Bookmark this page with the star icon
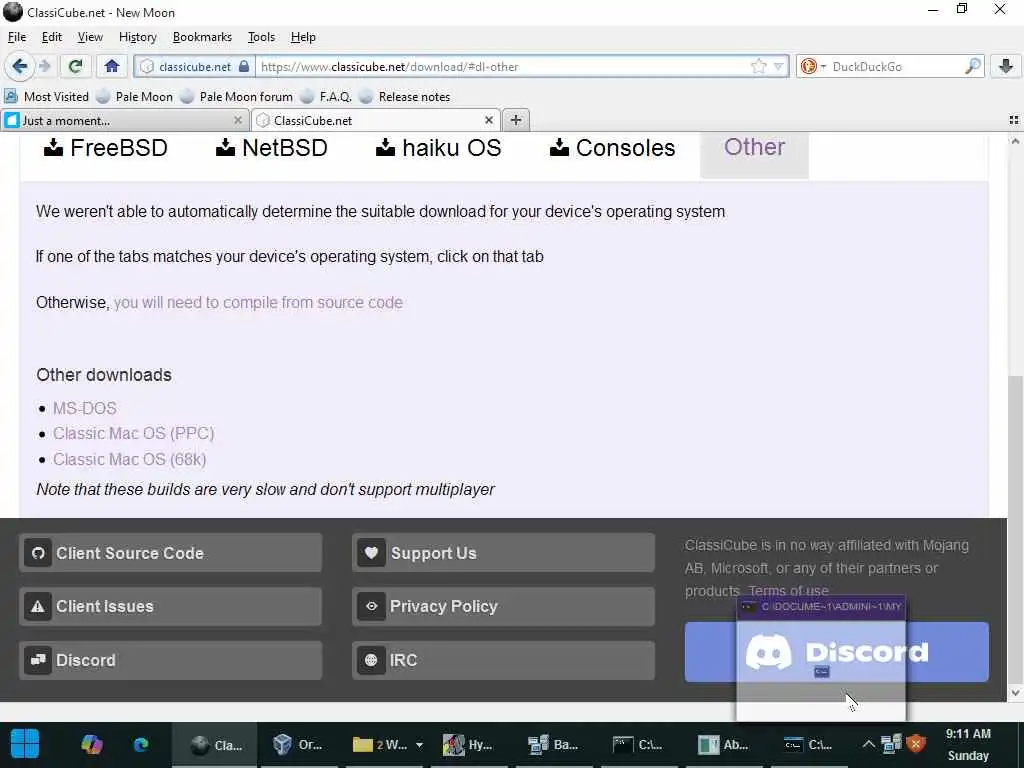 click(758, 66)
